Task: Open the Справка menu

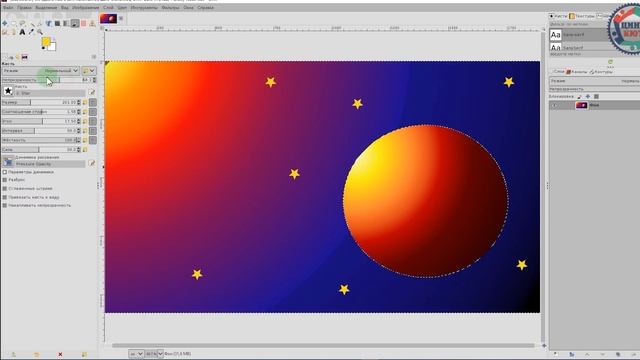Action: tap(205, 7)
